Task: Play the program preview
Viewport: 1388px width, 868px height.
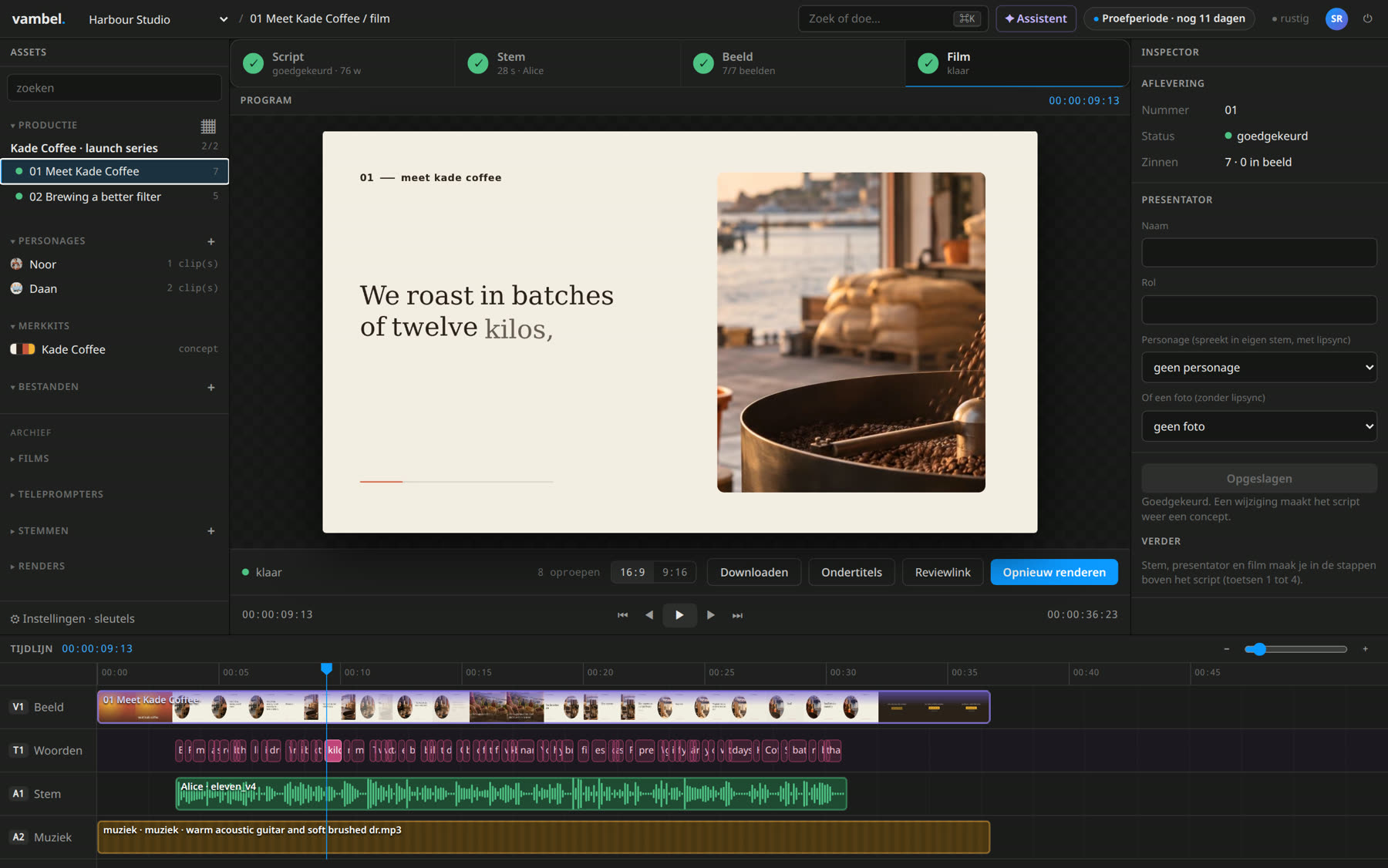Action: (679, 615)
